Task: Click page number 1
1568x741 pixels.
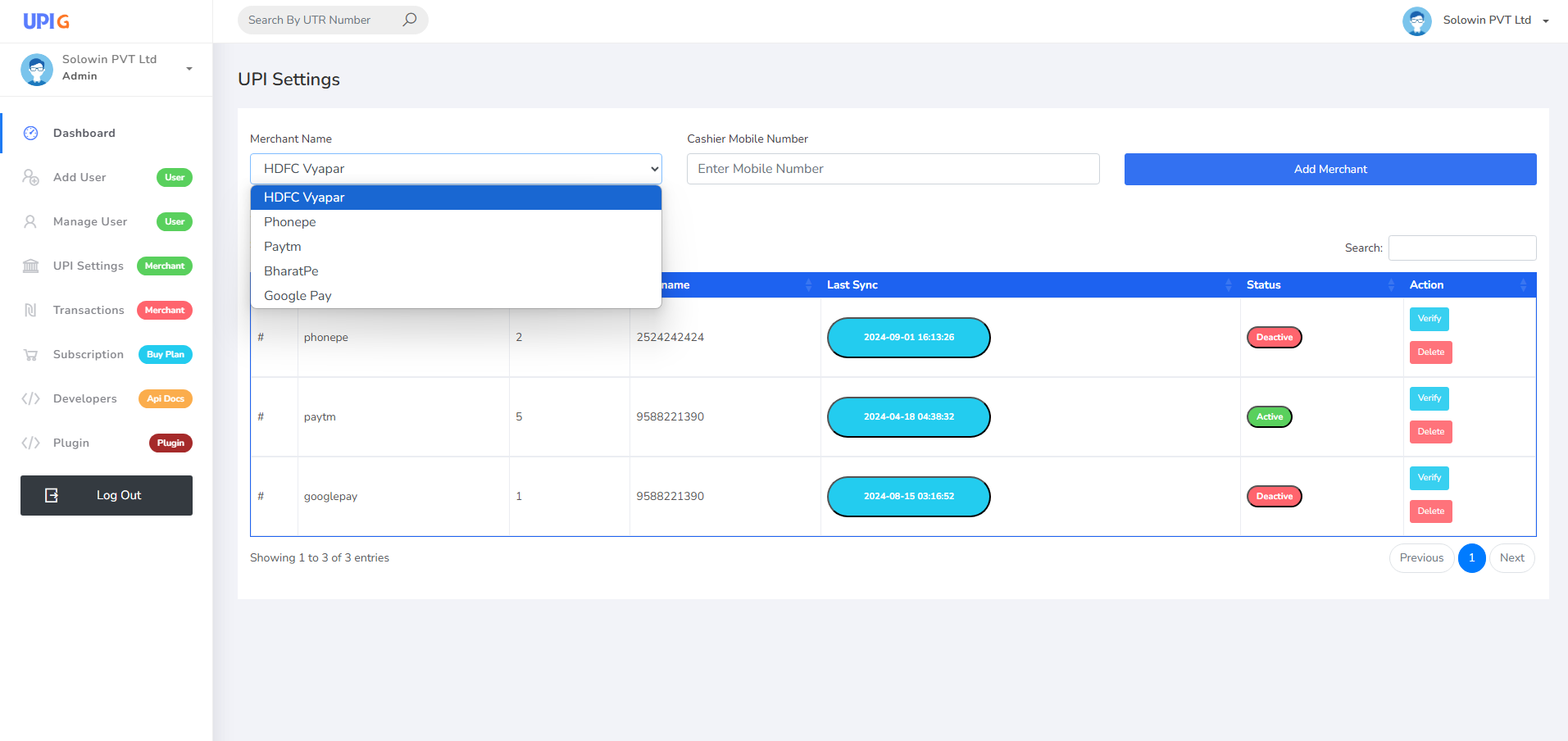Action: point(1472,558)
